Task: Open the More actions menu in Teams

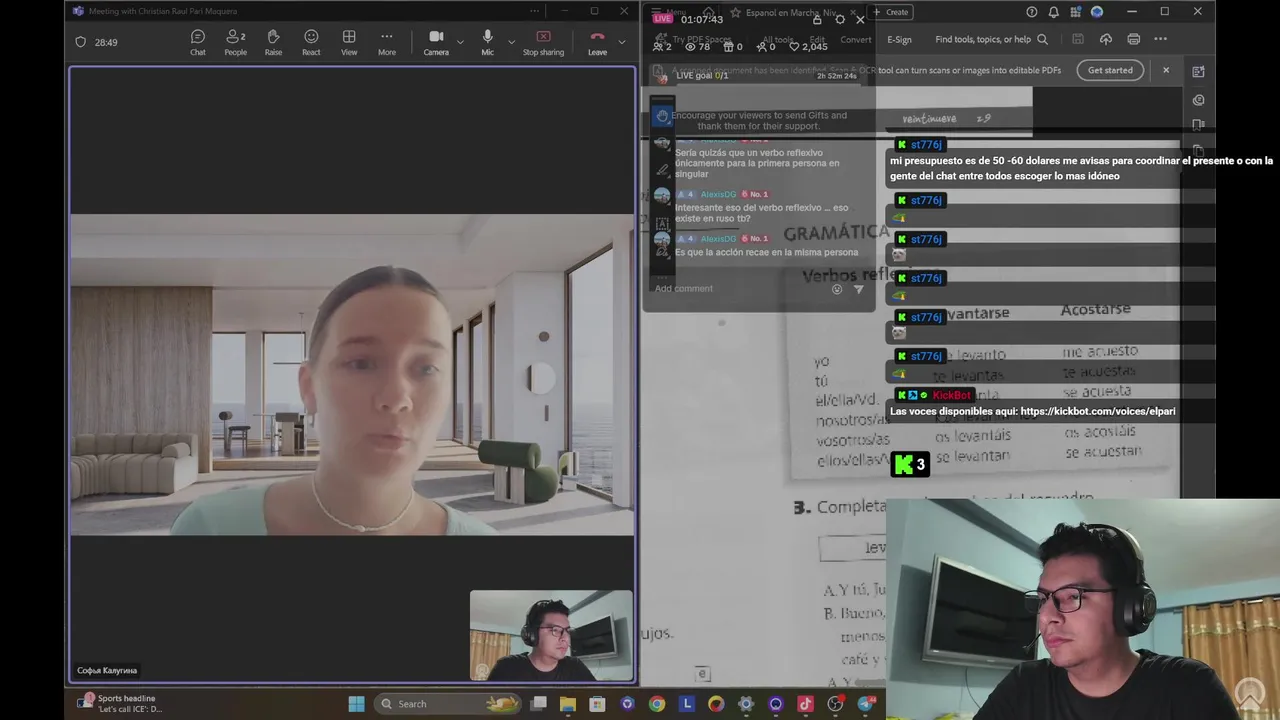Action: coord(386,42)
